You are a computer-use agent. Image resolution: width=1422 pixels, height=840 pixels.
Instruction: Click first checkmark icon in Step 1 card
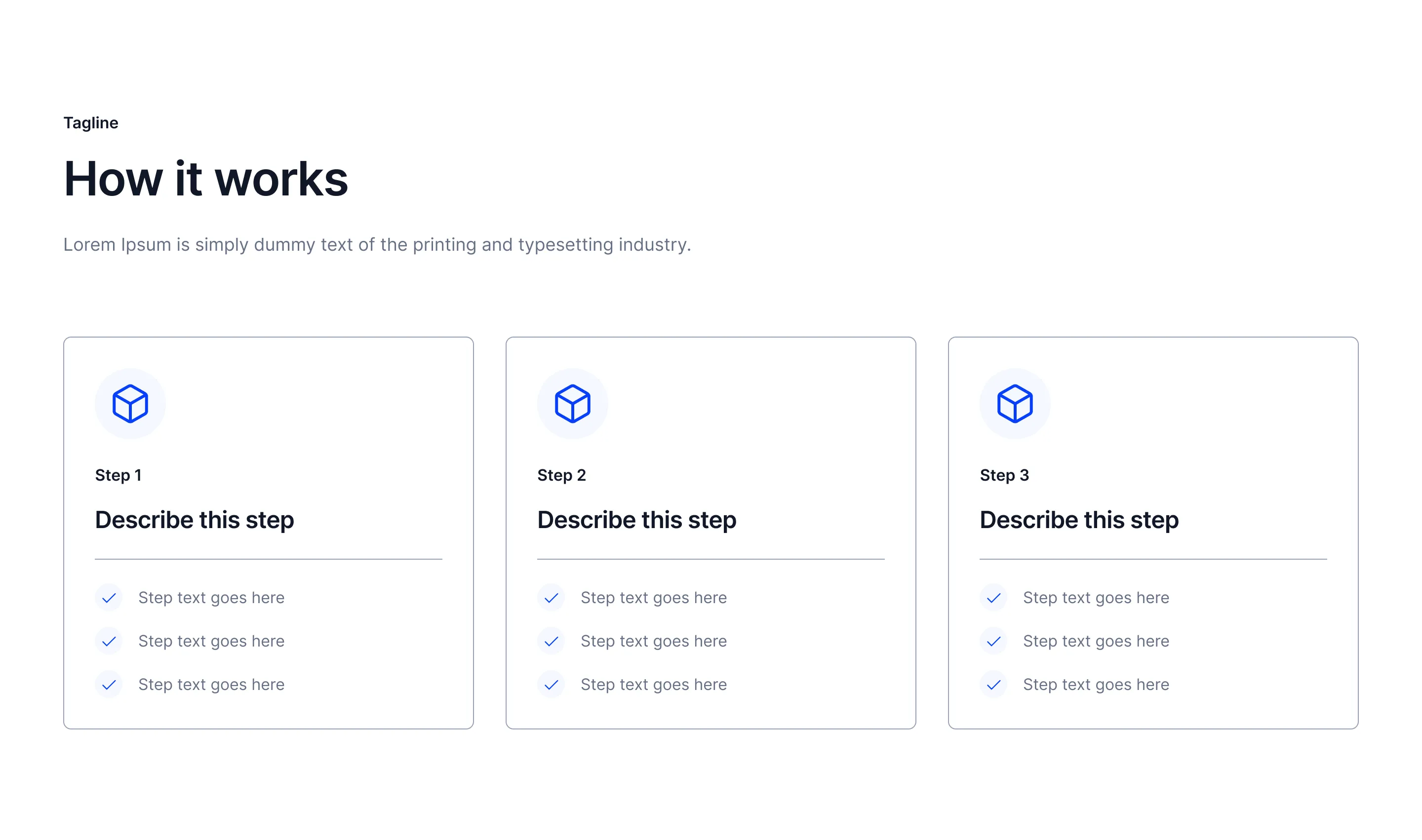[109, 598]
